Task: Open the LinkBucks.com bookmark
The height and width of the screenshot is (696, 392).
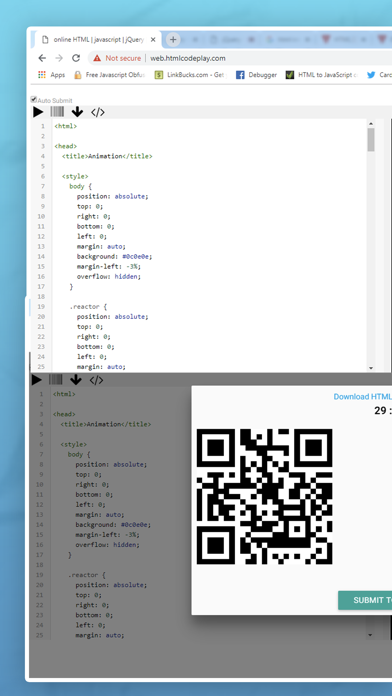Action: coord(190,75)
